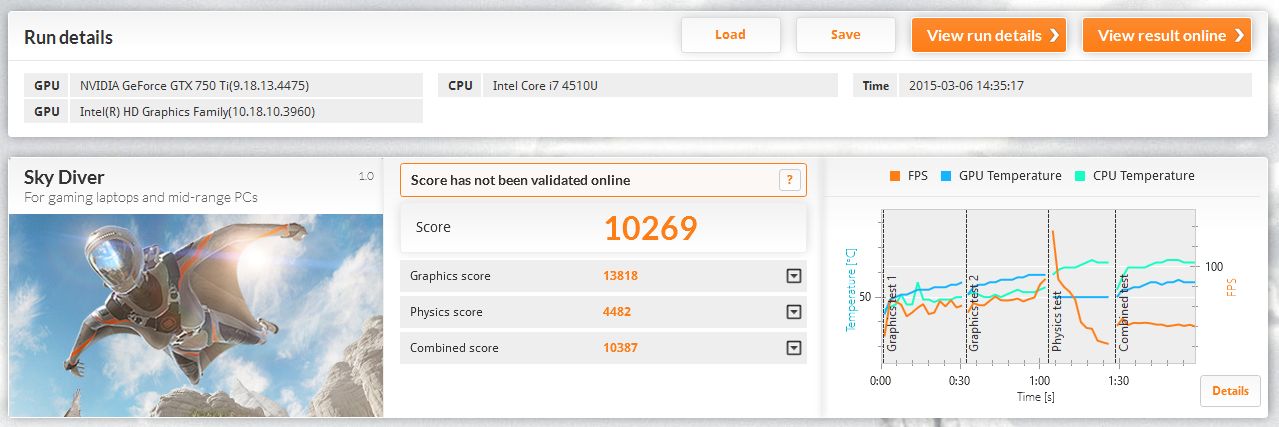Click the Load button
Viewport: 1279px width, 427px height.
pyautogui.click(x=730, y=35)
